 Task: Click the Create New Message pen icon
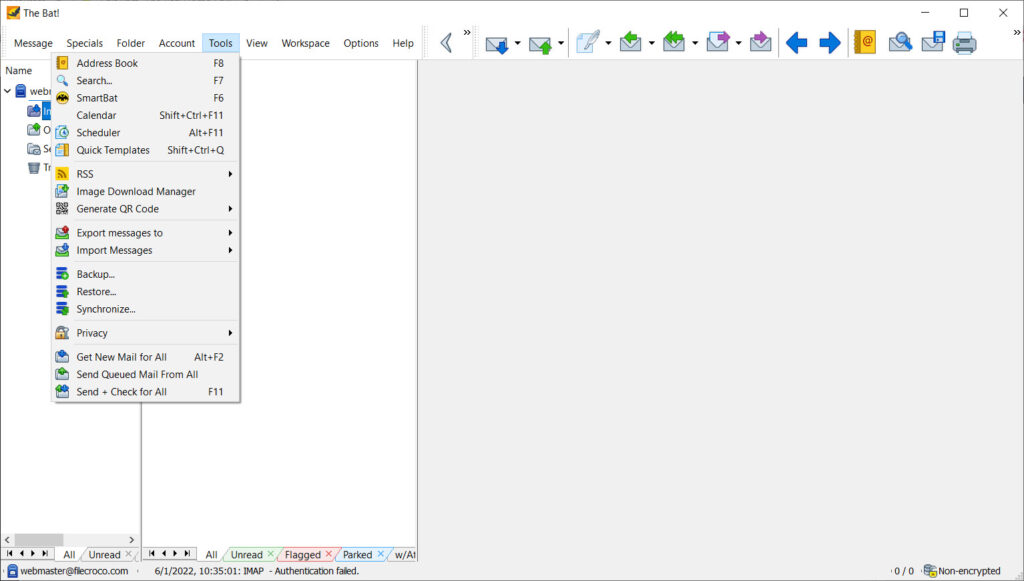tap(588, 43)
